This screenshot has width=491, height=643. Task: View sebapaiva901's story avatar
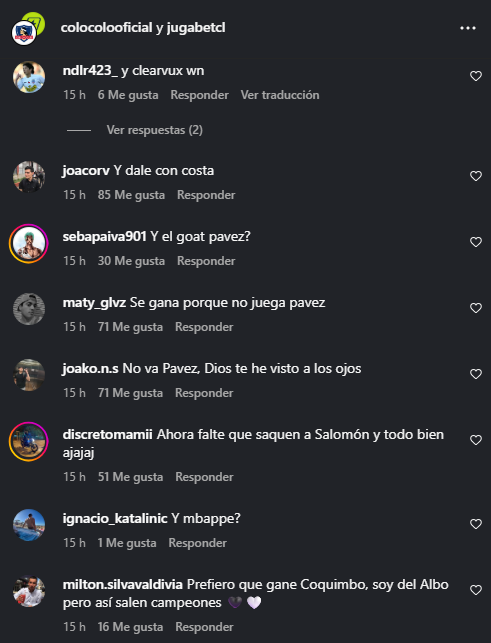coord(29,244)
